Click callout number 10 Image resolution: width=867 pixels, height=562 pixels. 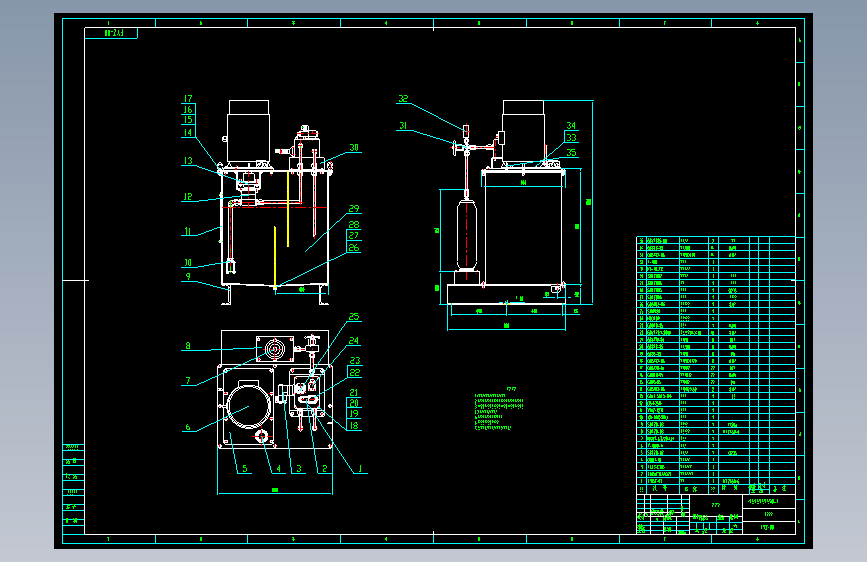coord(188,263)
